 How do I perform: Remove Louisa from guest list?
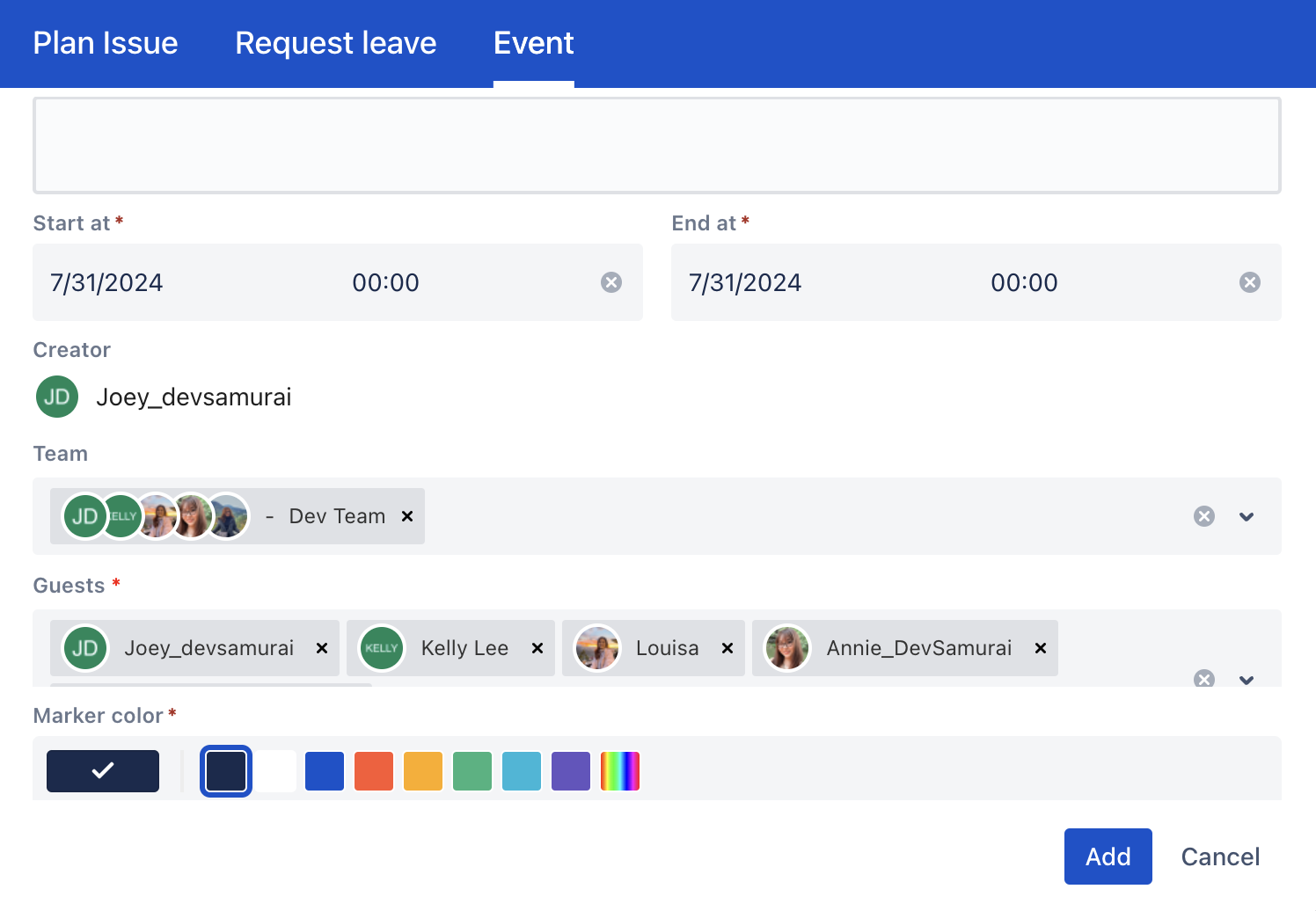pos(727,648)
